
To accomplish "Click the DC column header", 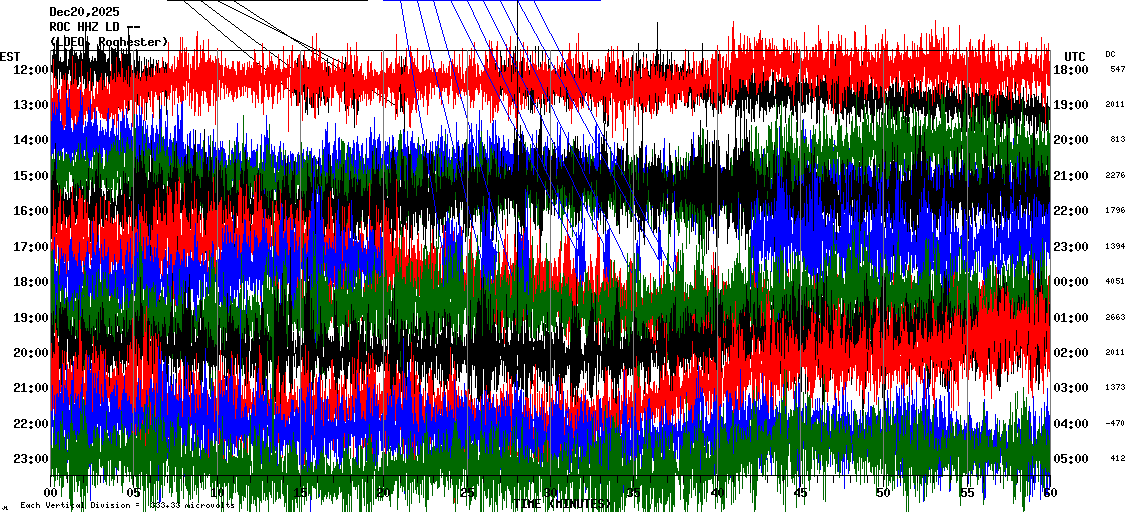I will [x=1110, y=54].
